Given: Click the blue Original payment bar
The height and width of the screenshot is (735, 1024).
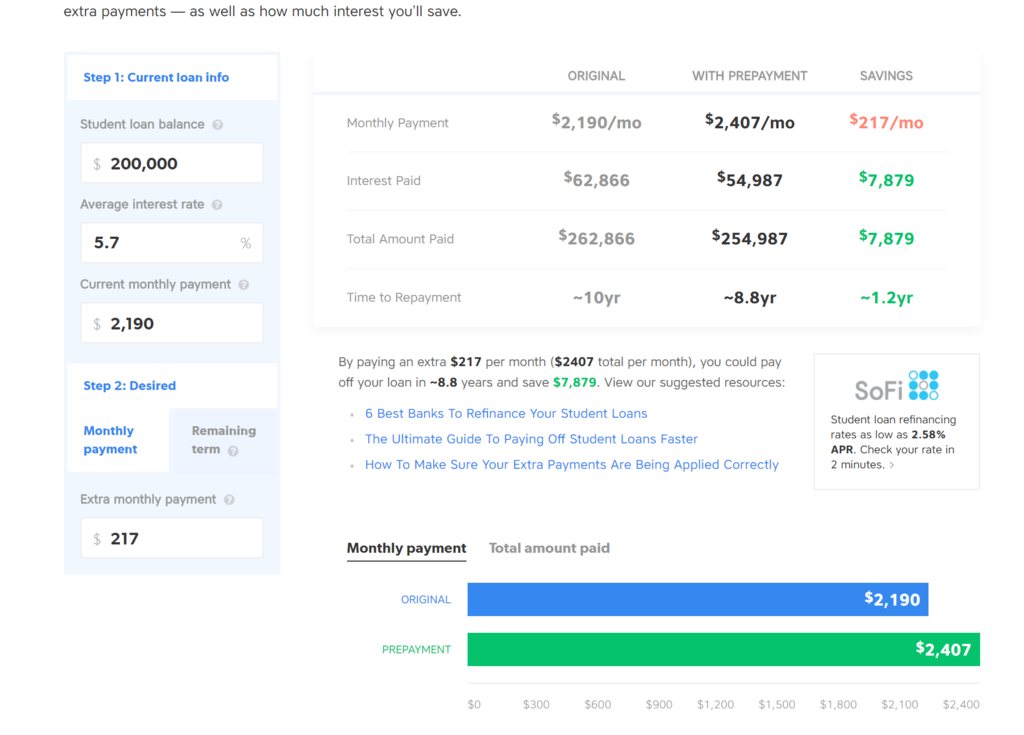Looking at the screenshot, I should pyautogui.click(x=697, y=600).
